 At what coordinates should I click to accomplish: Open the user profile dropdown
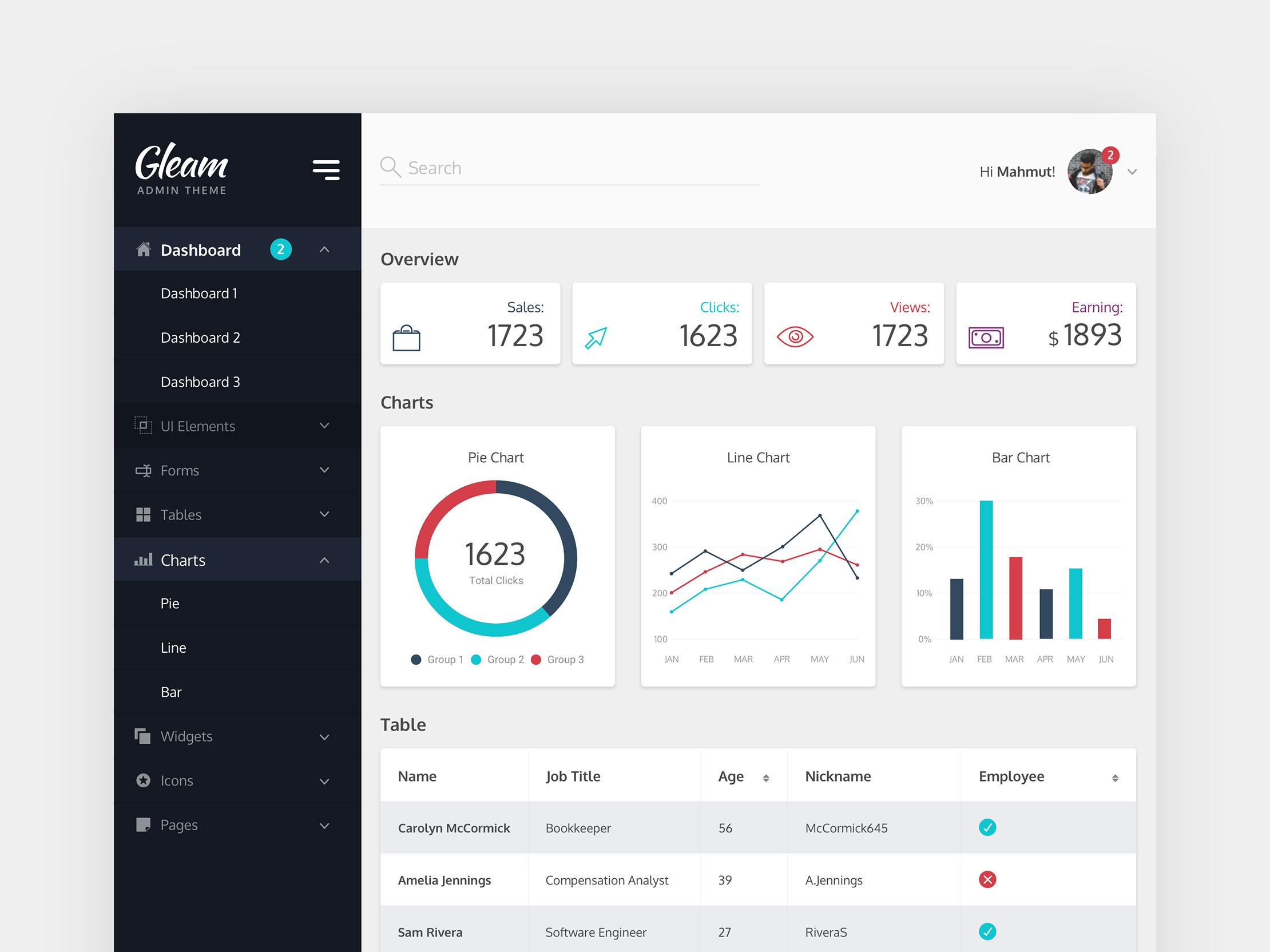pos(1133,171)
